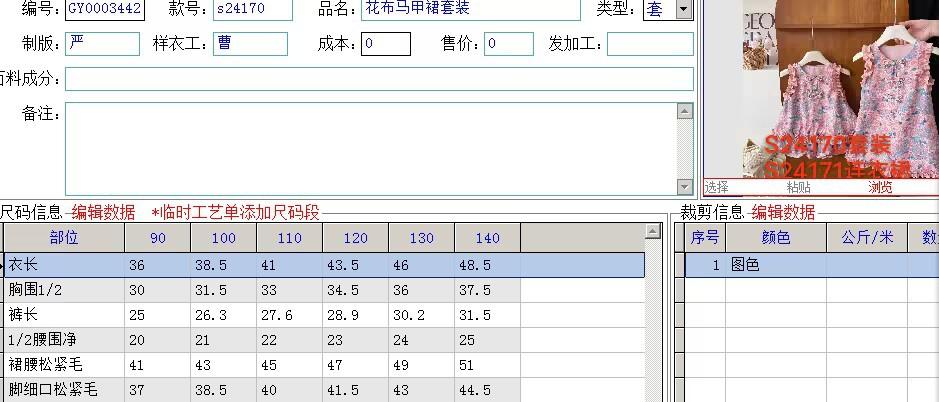Click inside the 备注 notes area

(370, 148)
